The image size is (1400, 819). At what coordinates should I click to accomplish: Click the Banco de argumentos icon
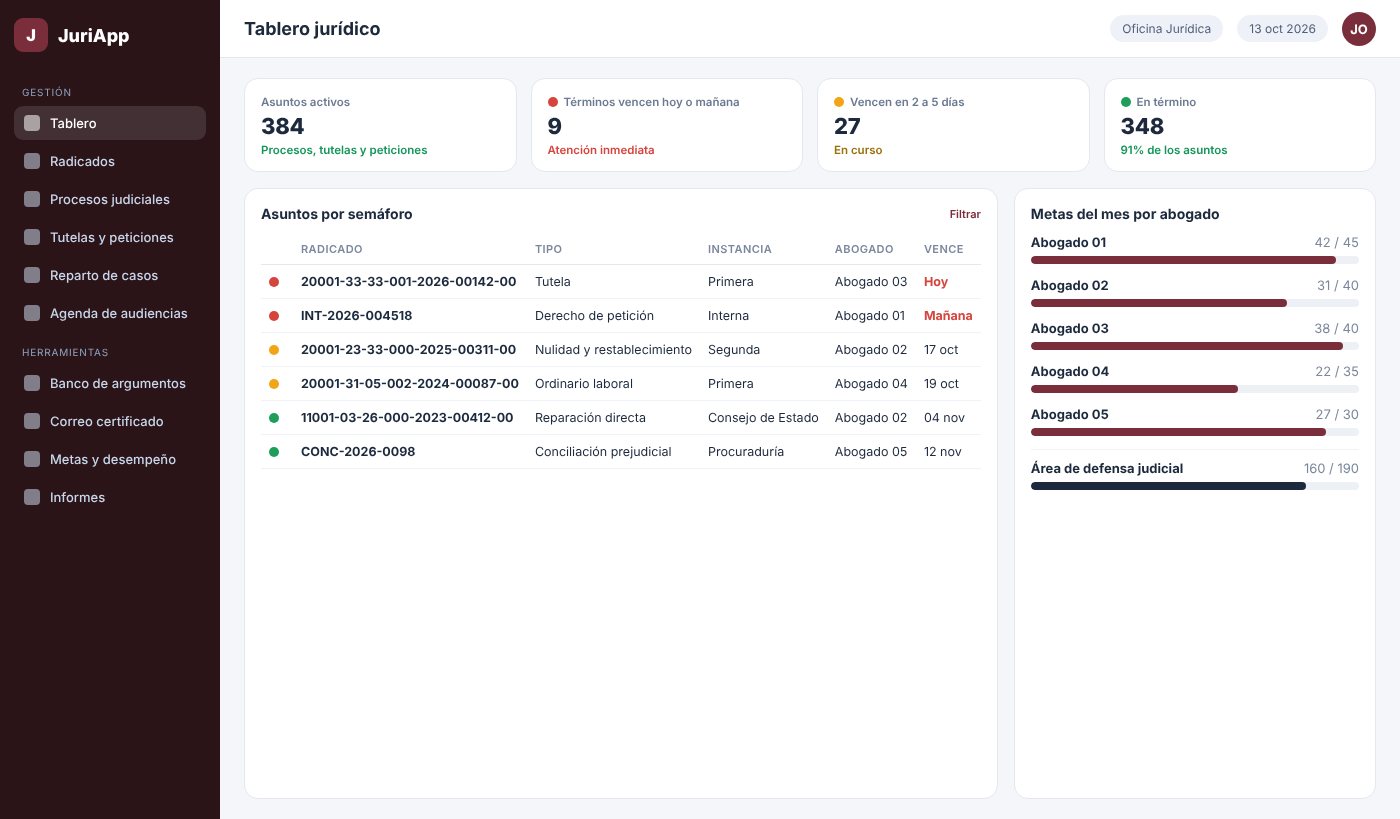pyautogui.click(x=32, y=383)
